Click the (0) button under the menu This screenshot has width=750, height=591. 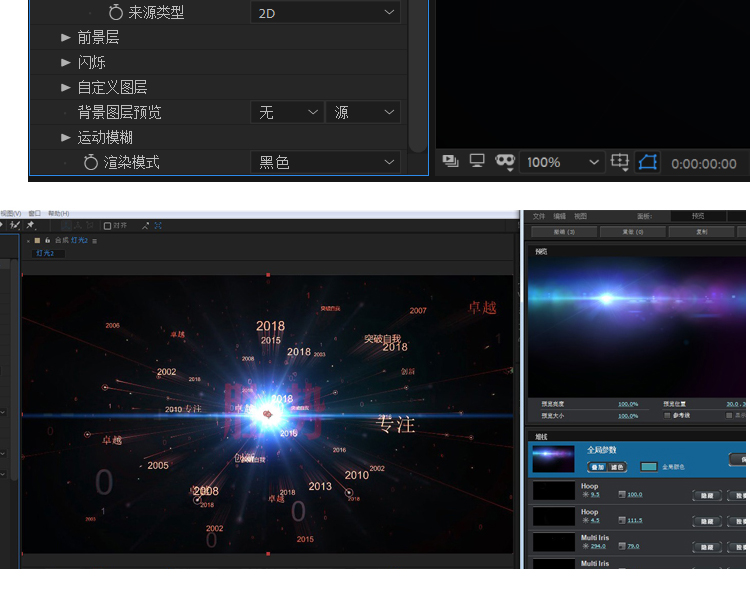(x=632, y=232)
